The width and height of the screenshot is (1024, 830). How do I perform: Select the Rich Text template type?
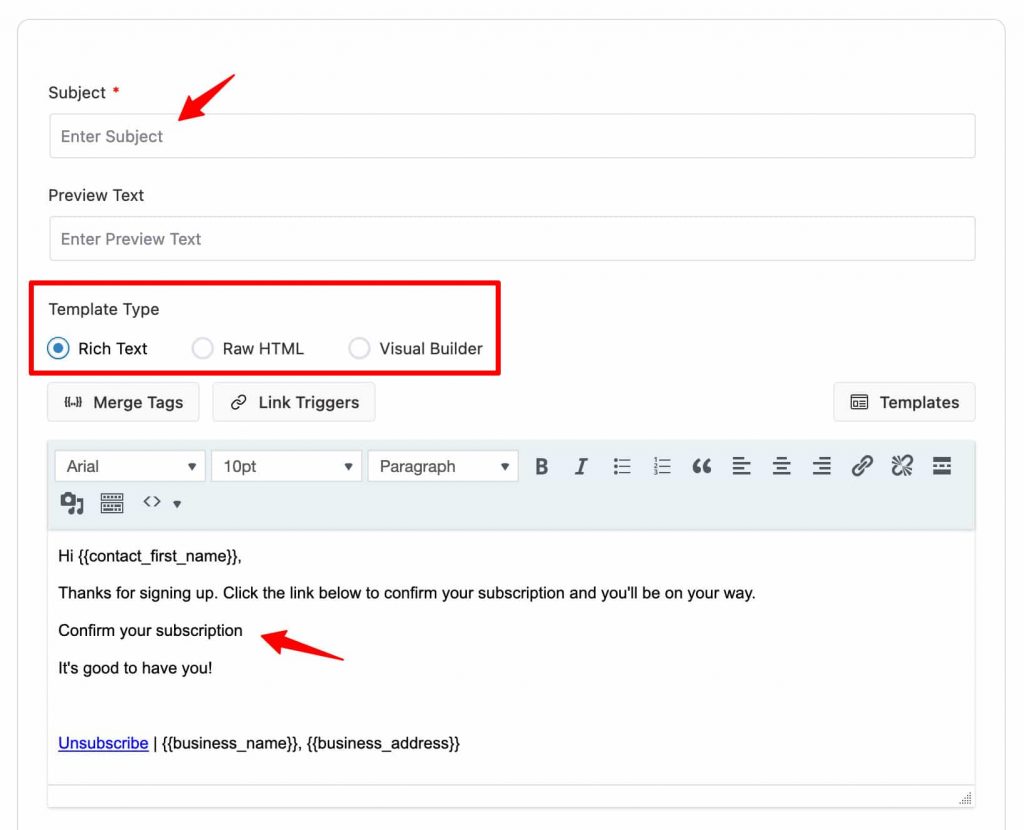point(58,348)
